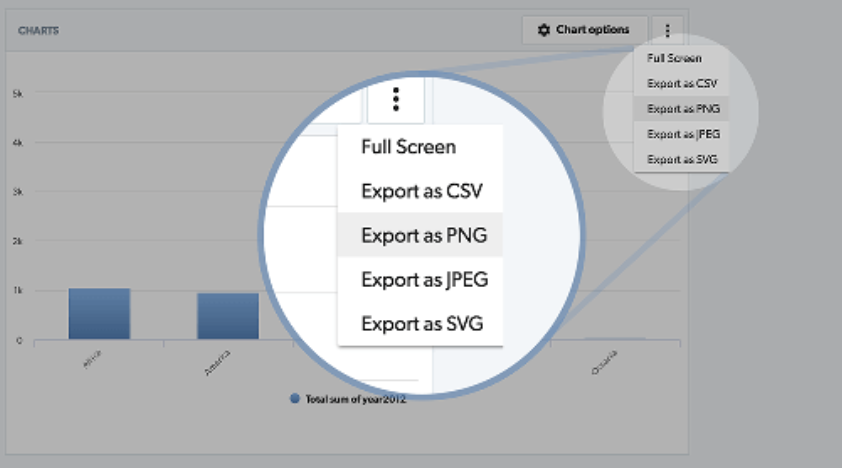Click the Africa bar in the chart

click(x=99, y=314)
